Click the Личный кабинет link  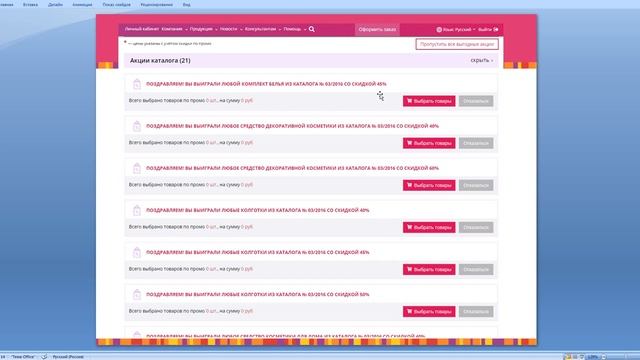tap(142, 29)
